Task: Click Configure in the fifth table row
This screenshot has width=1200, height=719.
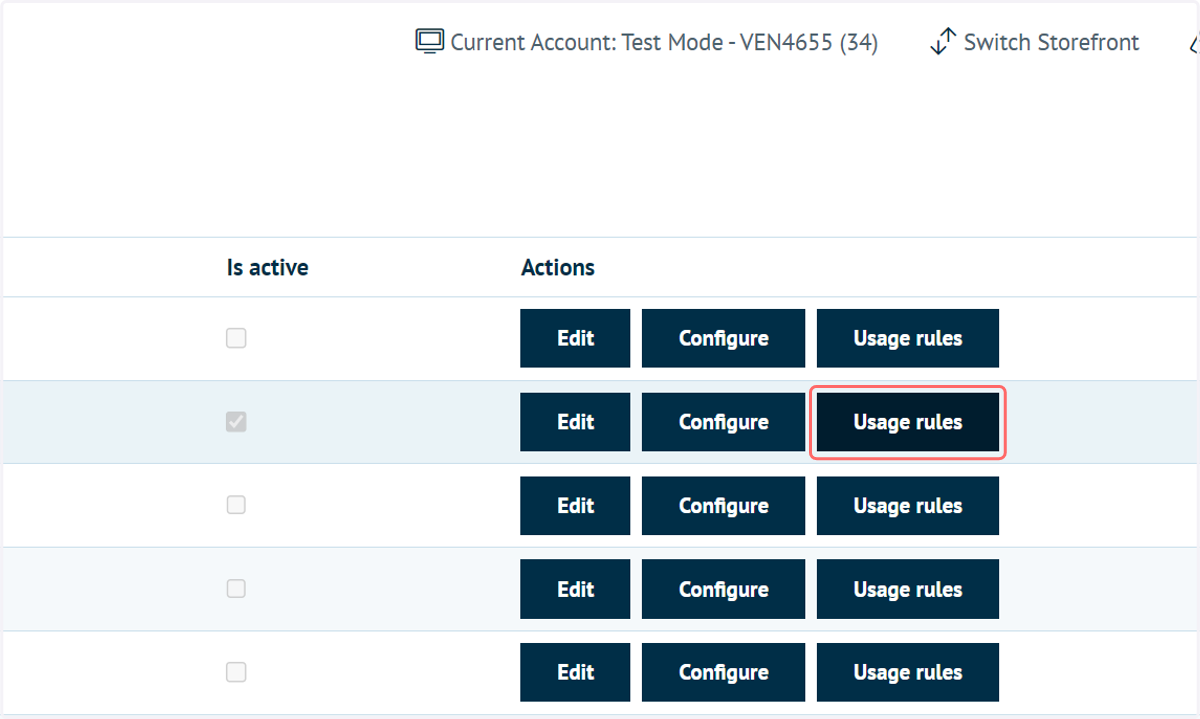Action: coord(723,672)
